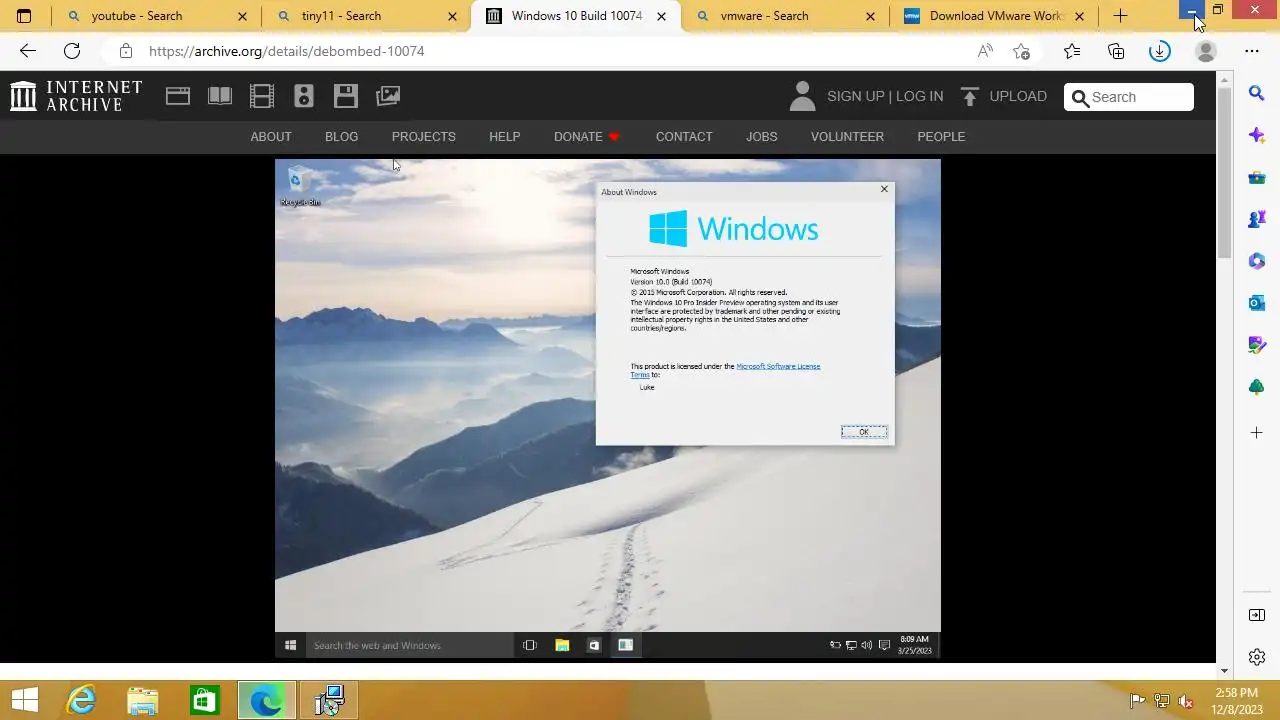Open a new tab with plus button
The height and width of the screenshot is (720, 1280).
pyautogui.click(x=1121, y=16)
